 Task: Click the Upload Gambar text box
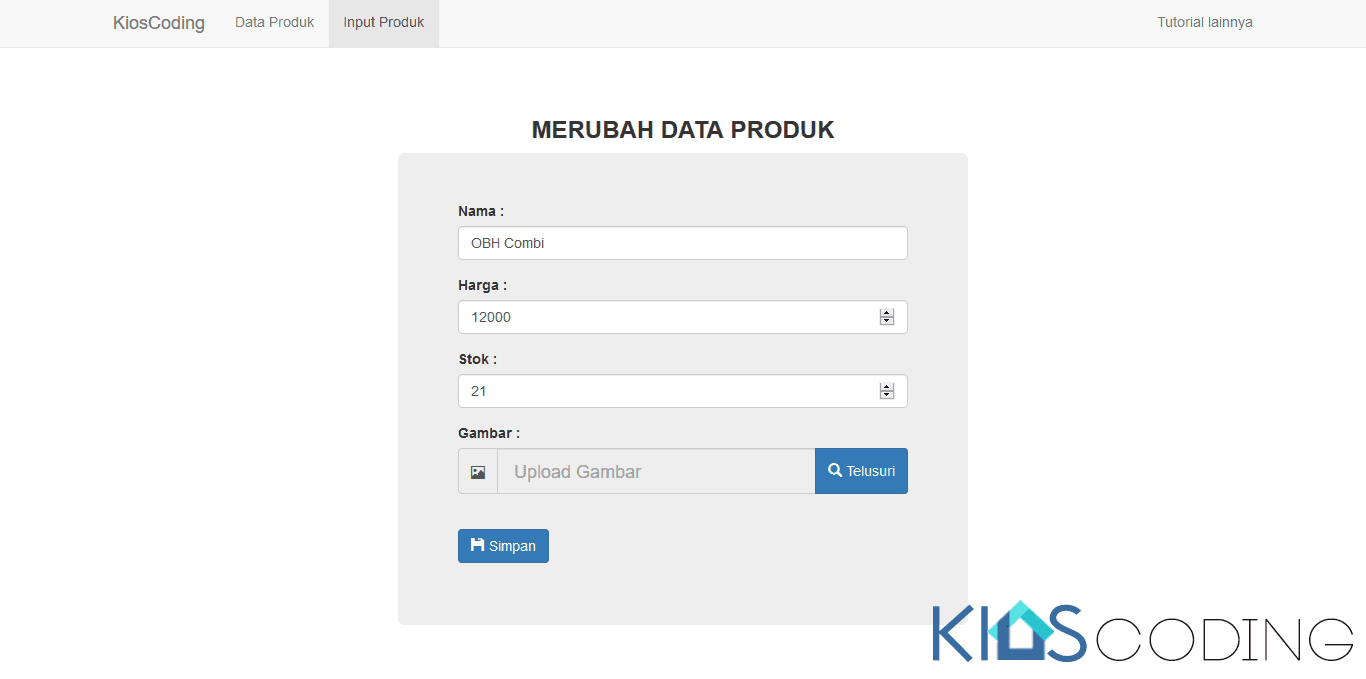point(656,471)
